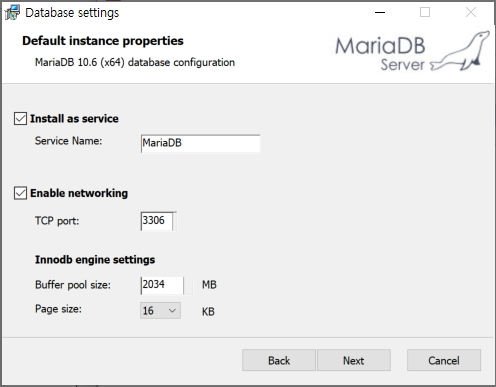Click the Buffer pool size: label
This screenshot has width=496, height=387.
73,285
